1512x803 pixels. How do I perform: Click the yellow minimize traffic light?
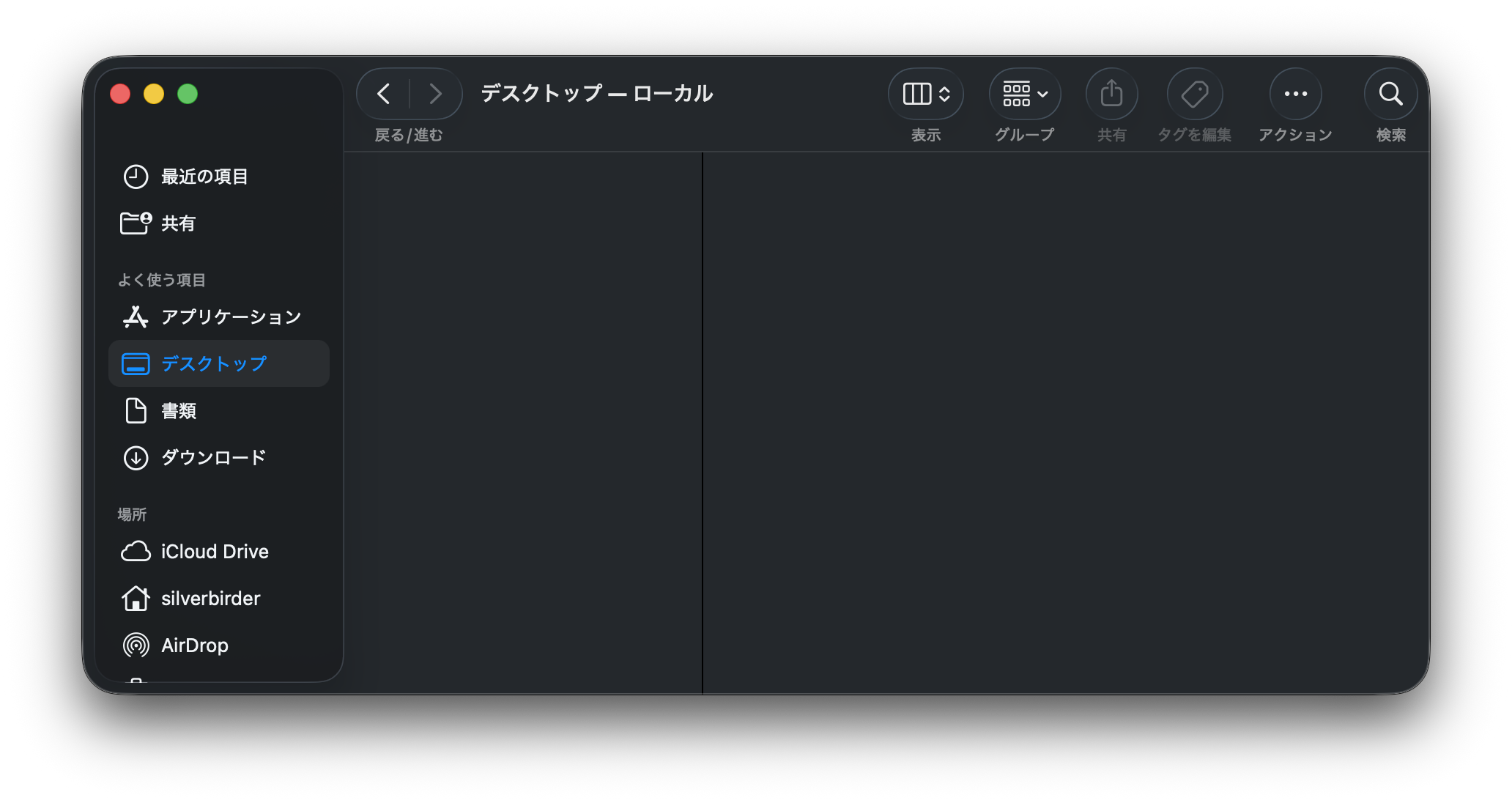154,94
